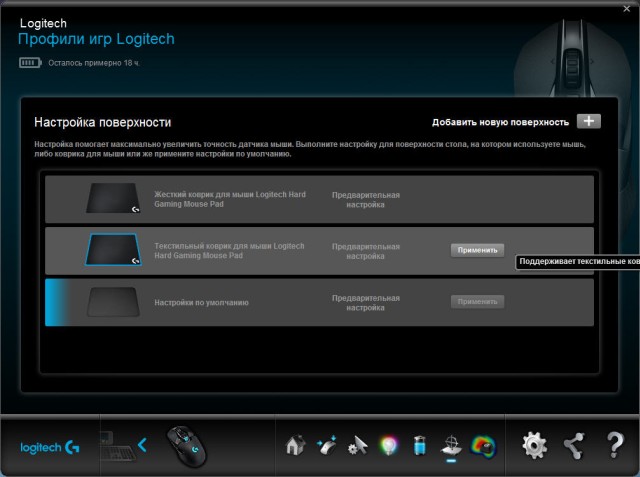This screenshot has height=477, width=640.
Task: Click 'Текстильный коврик для мыши Logitech' text
Action: coord(229,246)
